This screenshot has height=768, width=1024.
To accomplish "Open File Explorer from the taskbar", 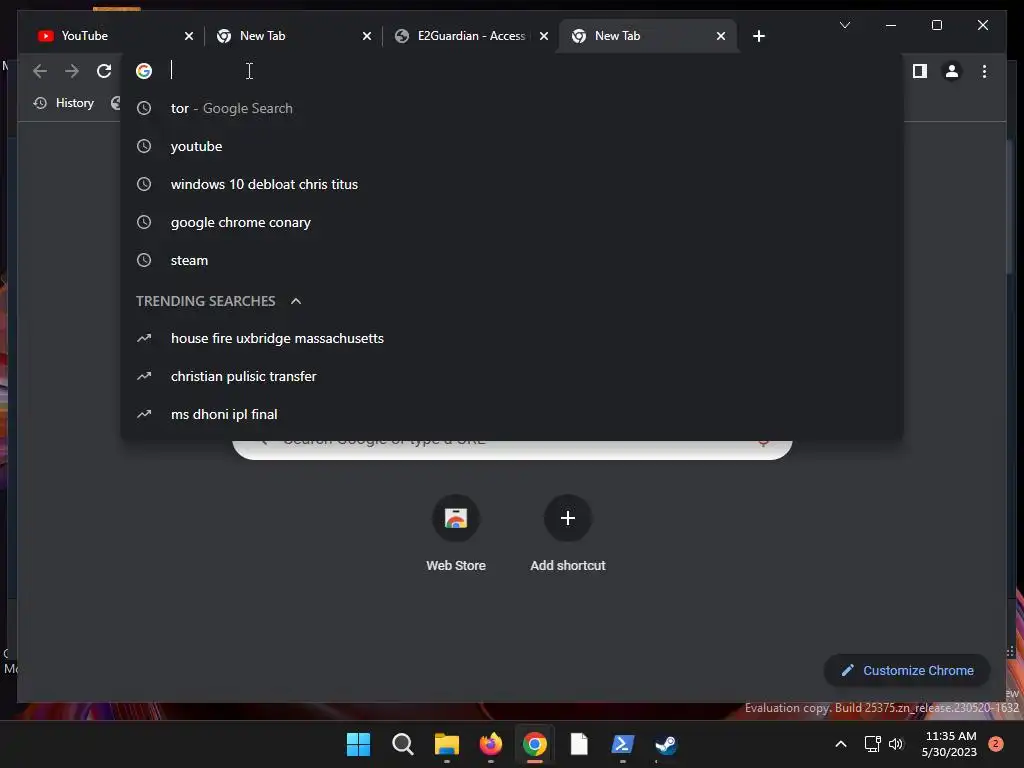I will tap(447, 744).
